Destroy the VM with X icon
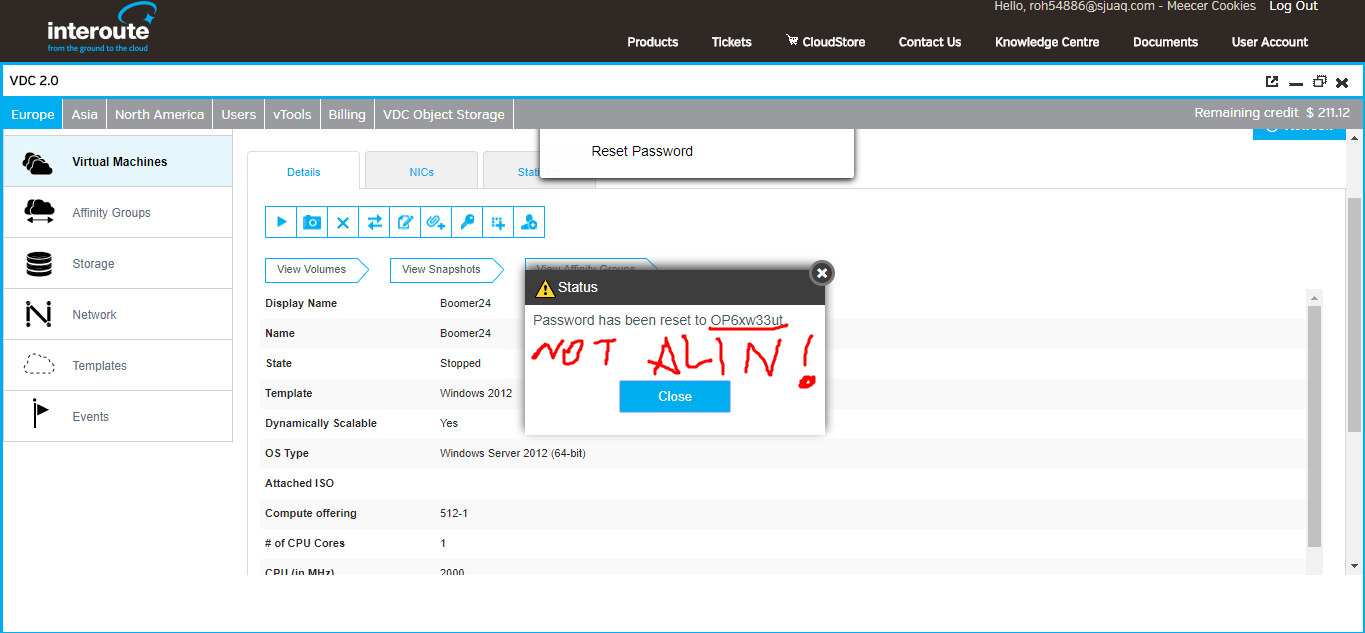The image size is (1365, 633). point(343,222)
